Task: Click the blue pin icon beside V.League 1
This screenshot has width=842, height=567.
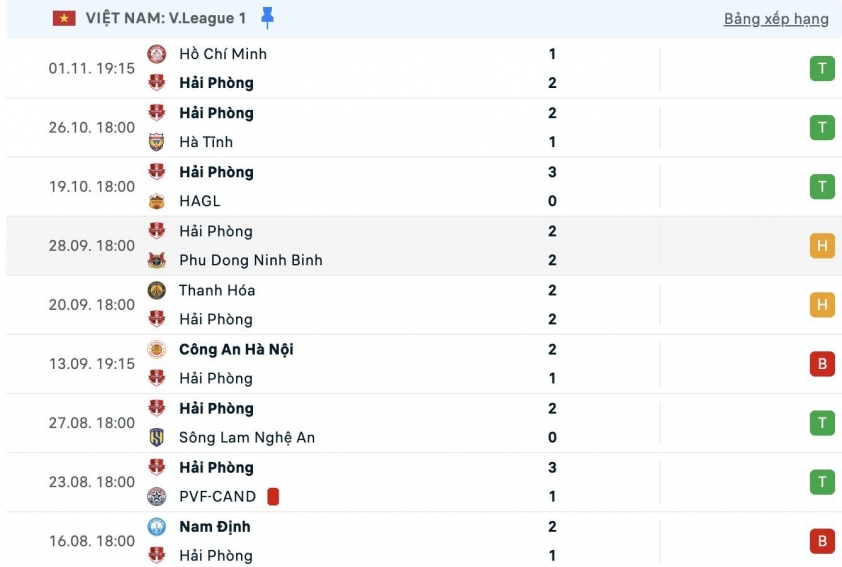Action: click(267, 18)
